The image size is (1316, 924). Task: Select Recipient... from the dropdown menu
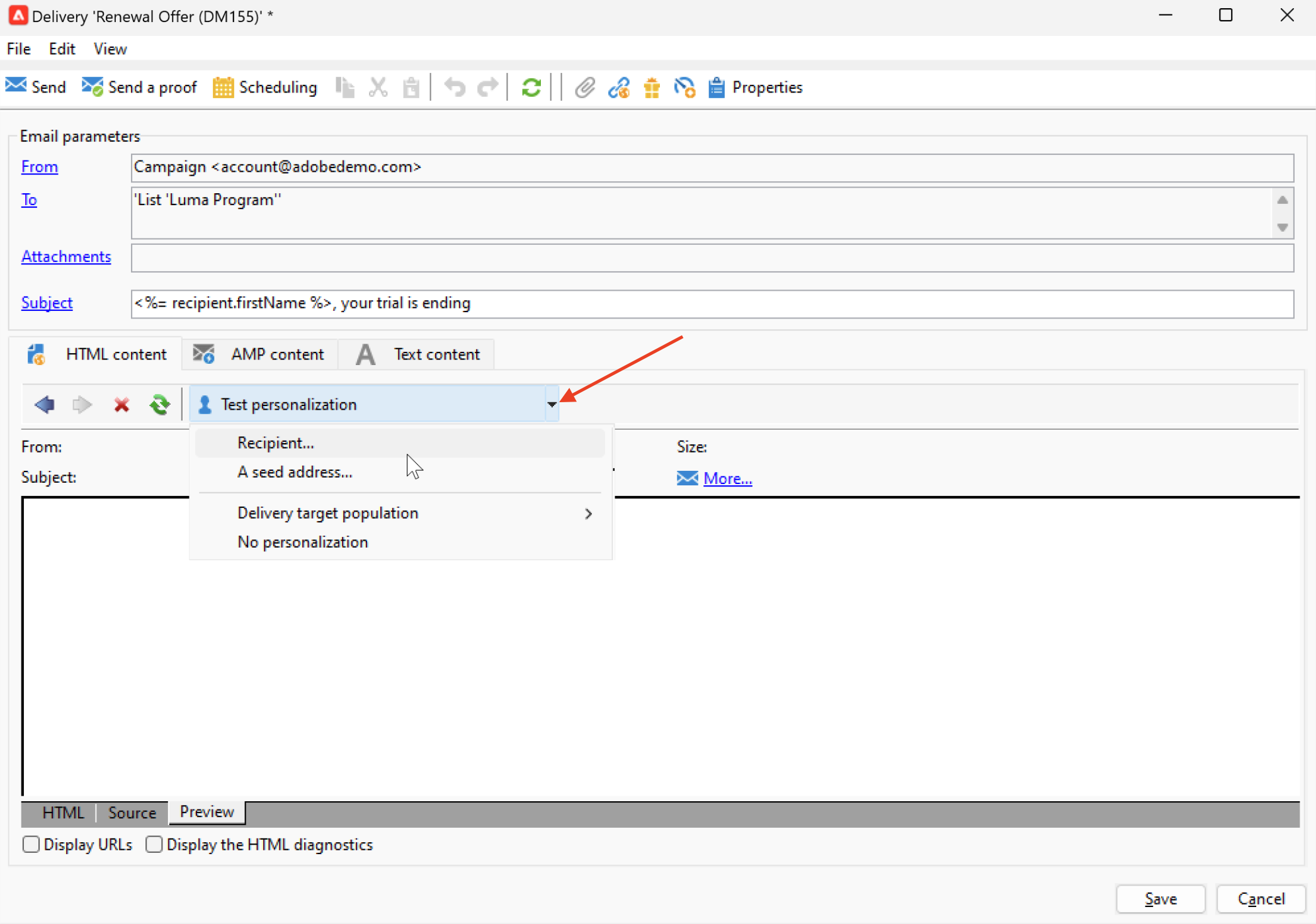[275, 442]
